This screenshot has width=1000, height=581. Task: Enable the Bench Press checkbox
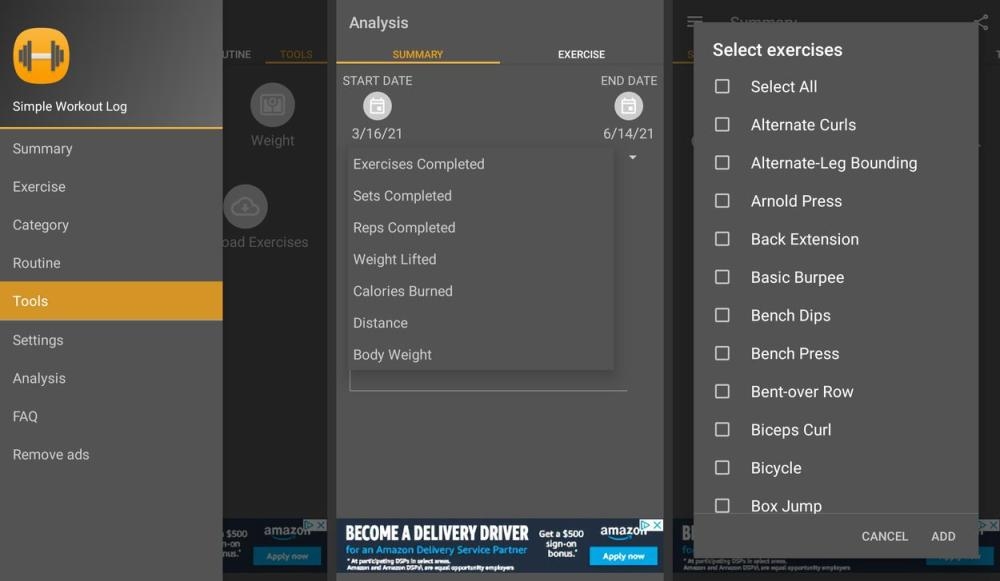(x=722, y=353)
